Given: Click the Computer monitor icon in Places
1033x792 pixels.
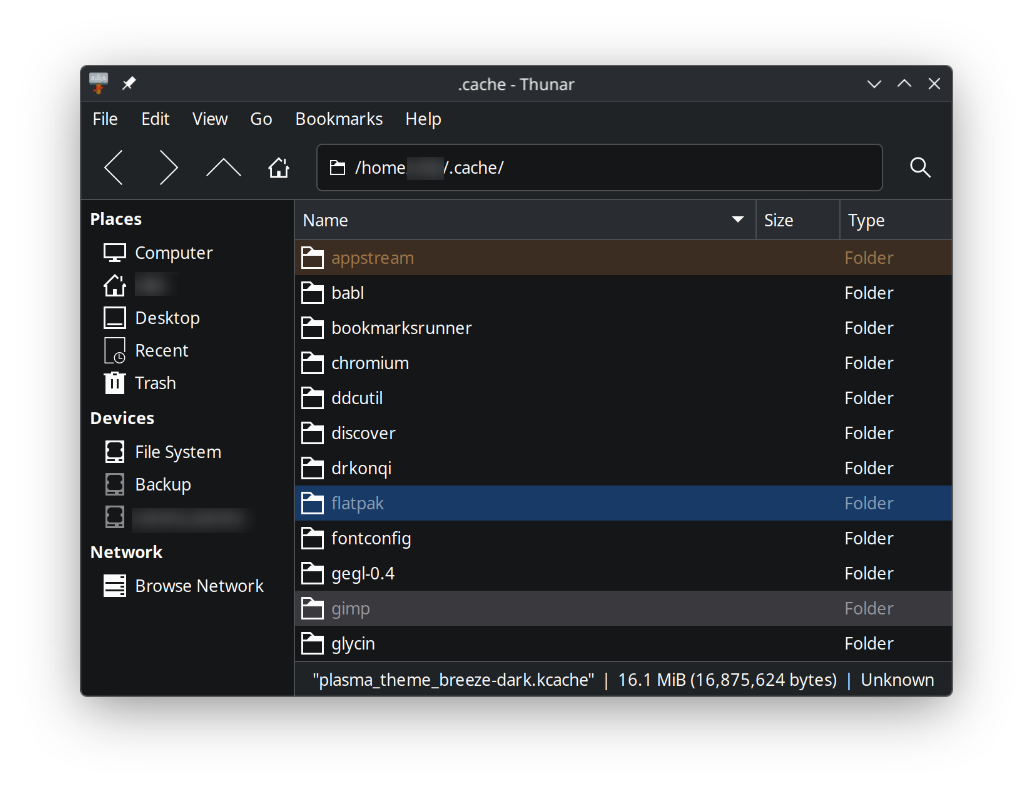Looking at the screenshot, I should [x=115, y=253].
